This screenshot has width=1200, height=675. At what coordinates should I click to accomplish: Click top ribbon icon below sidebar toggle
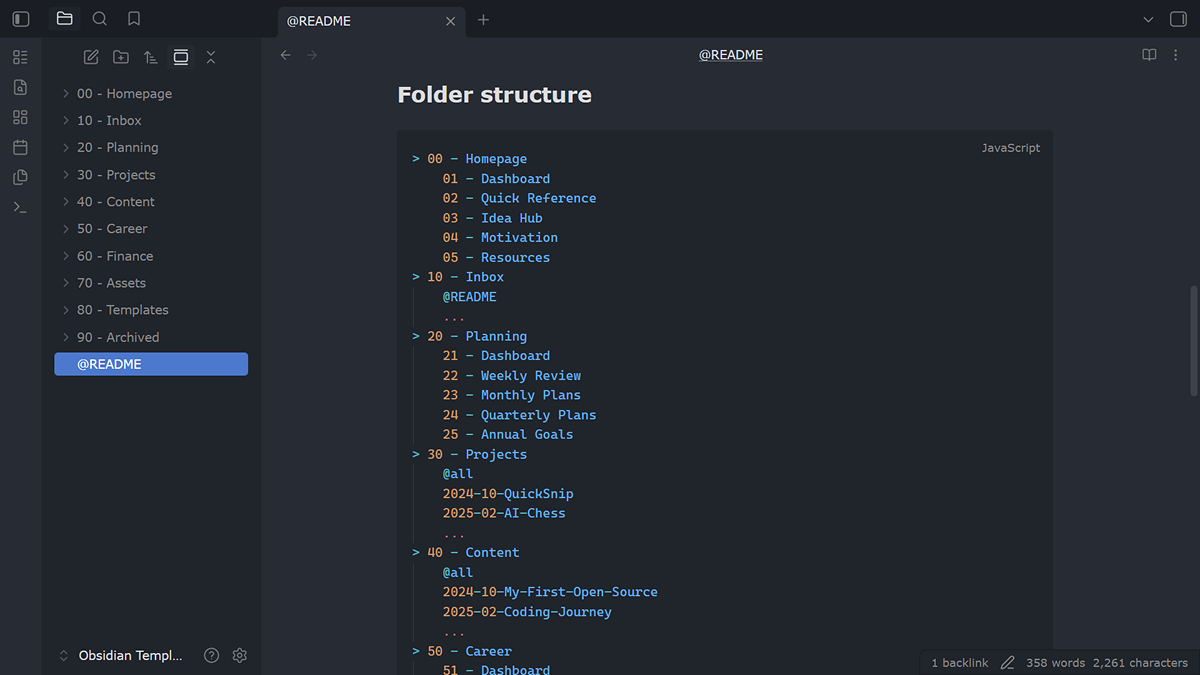(21, 57)
